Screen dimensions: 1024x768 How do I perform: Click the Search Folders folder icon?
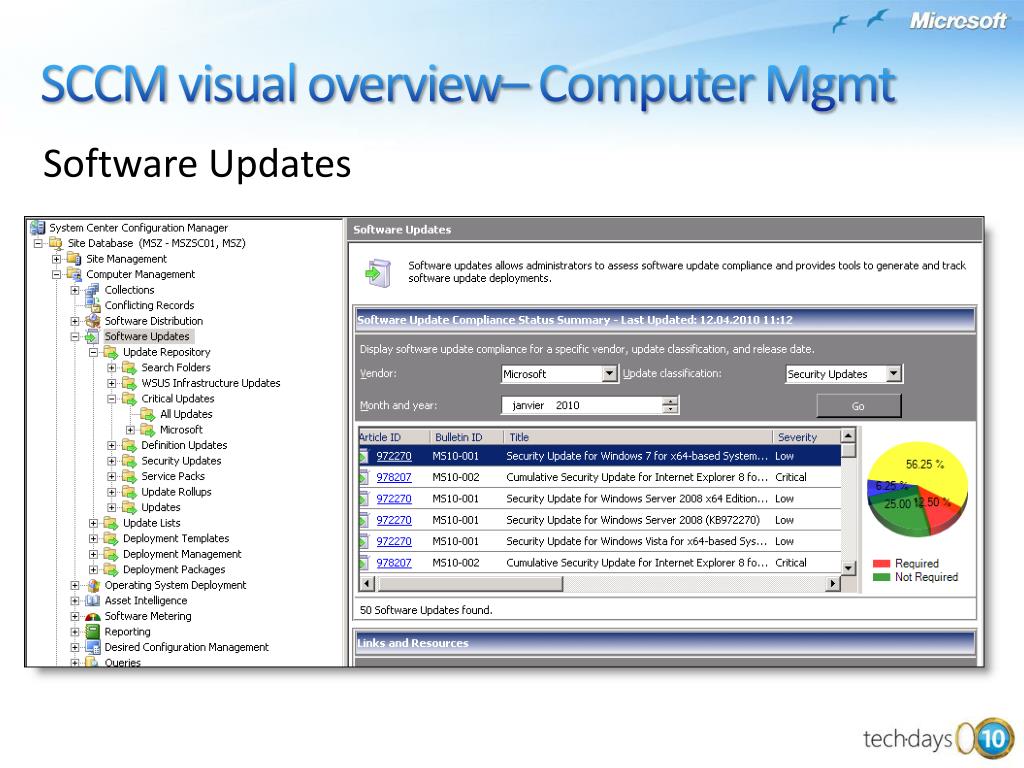129,368
